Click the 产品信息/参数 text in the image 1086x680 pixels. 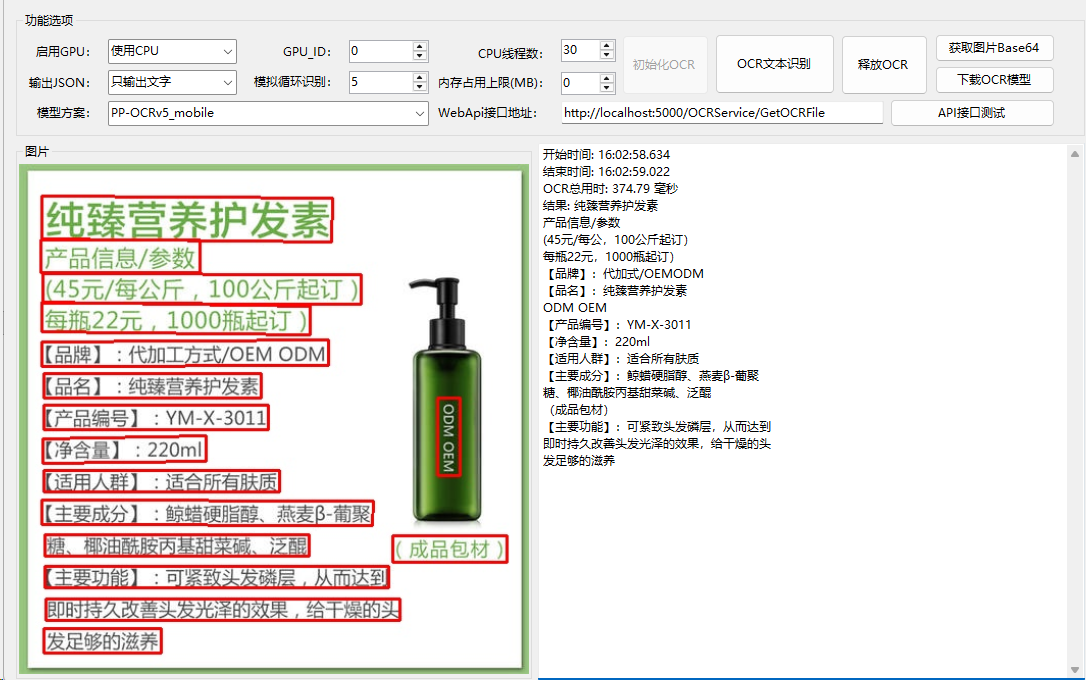(120, 258)
